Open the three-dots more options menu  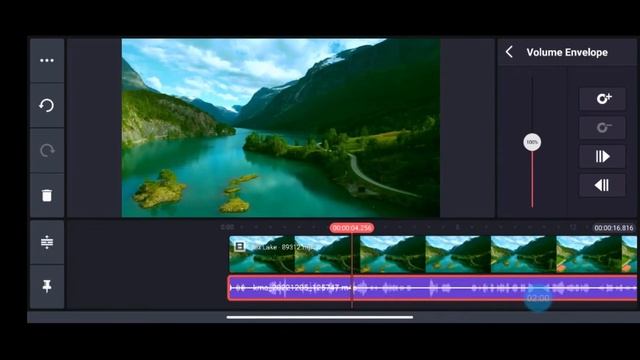click(x=47, y=60)
